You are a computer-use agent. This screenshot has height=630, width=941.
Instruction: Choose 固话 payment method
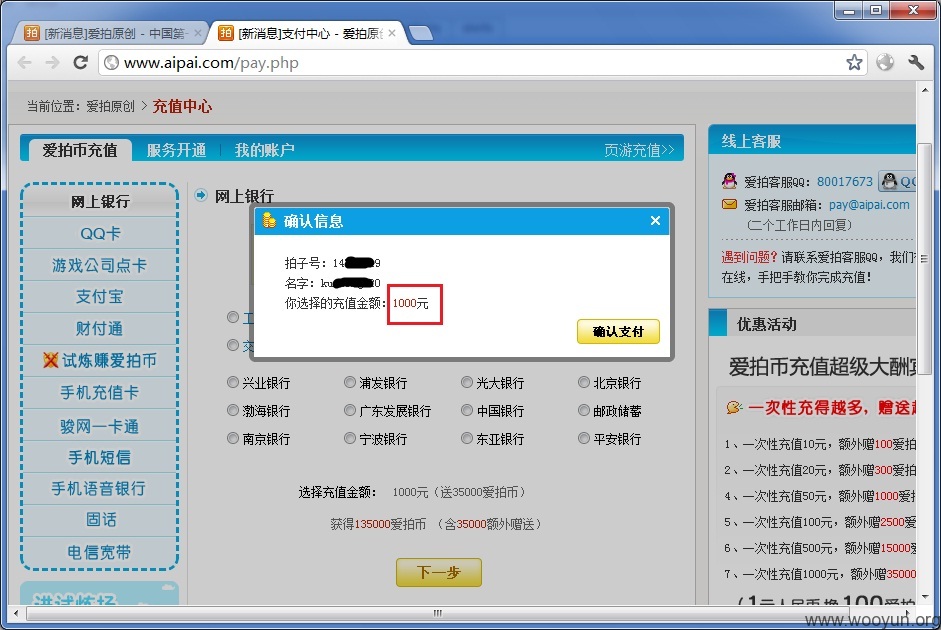100,520
